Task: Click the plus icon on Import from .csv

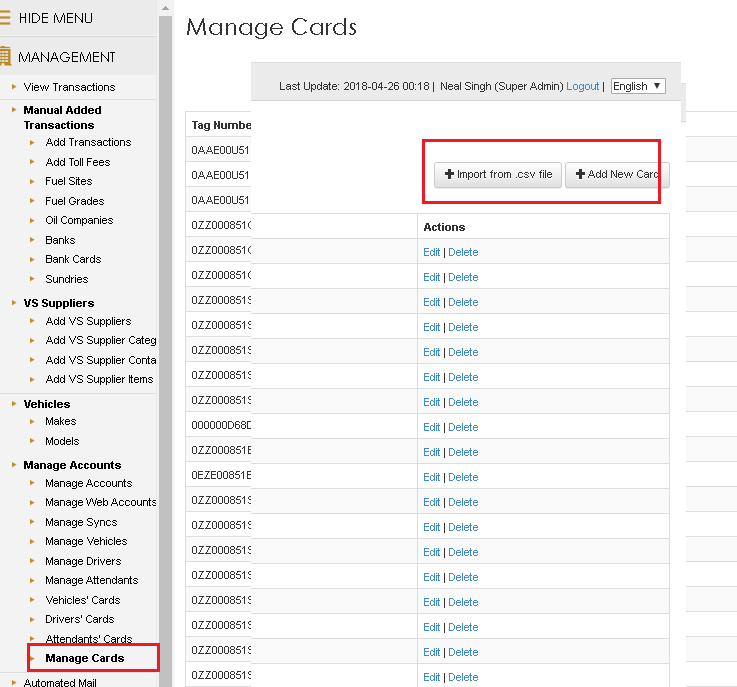Action: coord(449,175)
